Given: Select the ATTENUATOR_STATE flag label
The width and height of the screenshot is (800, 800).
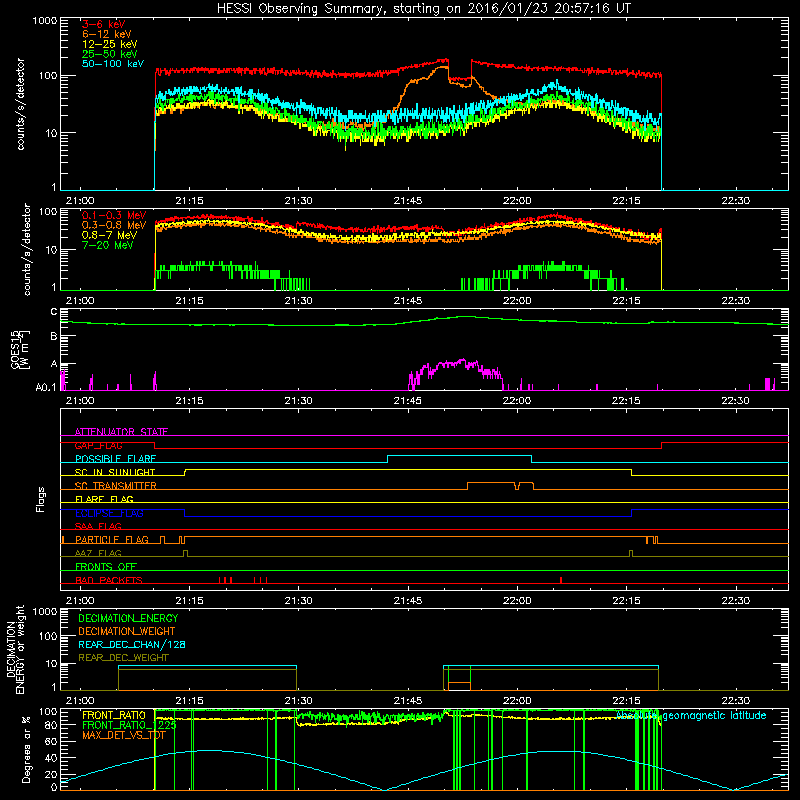Looking at the screenshot, I should coord(121,432).
